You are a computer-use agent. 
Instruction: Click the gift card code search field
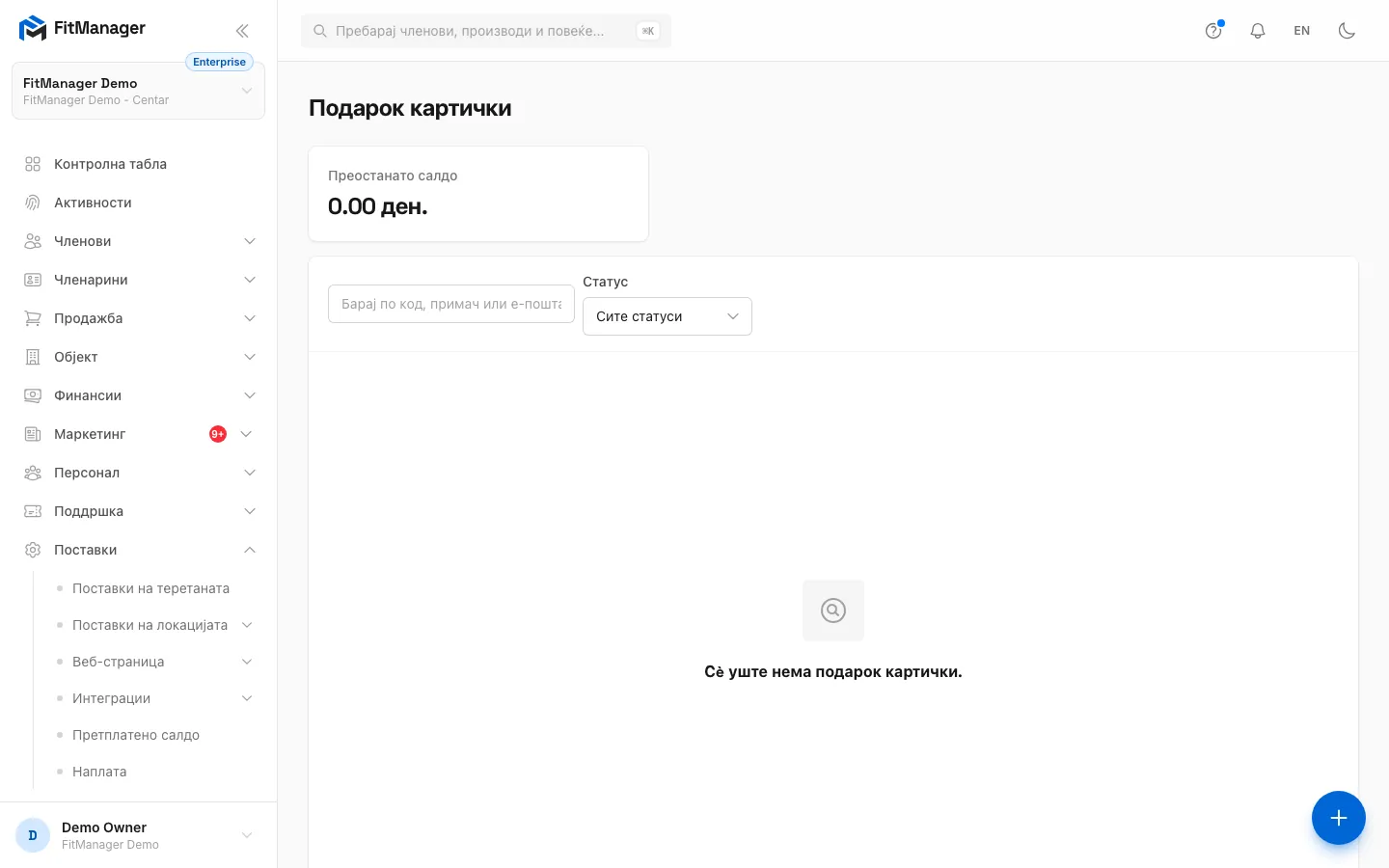(451, 304)
